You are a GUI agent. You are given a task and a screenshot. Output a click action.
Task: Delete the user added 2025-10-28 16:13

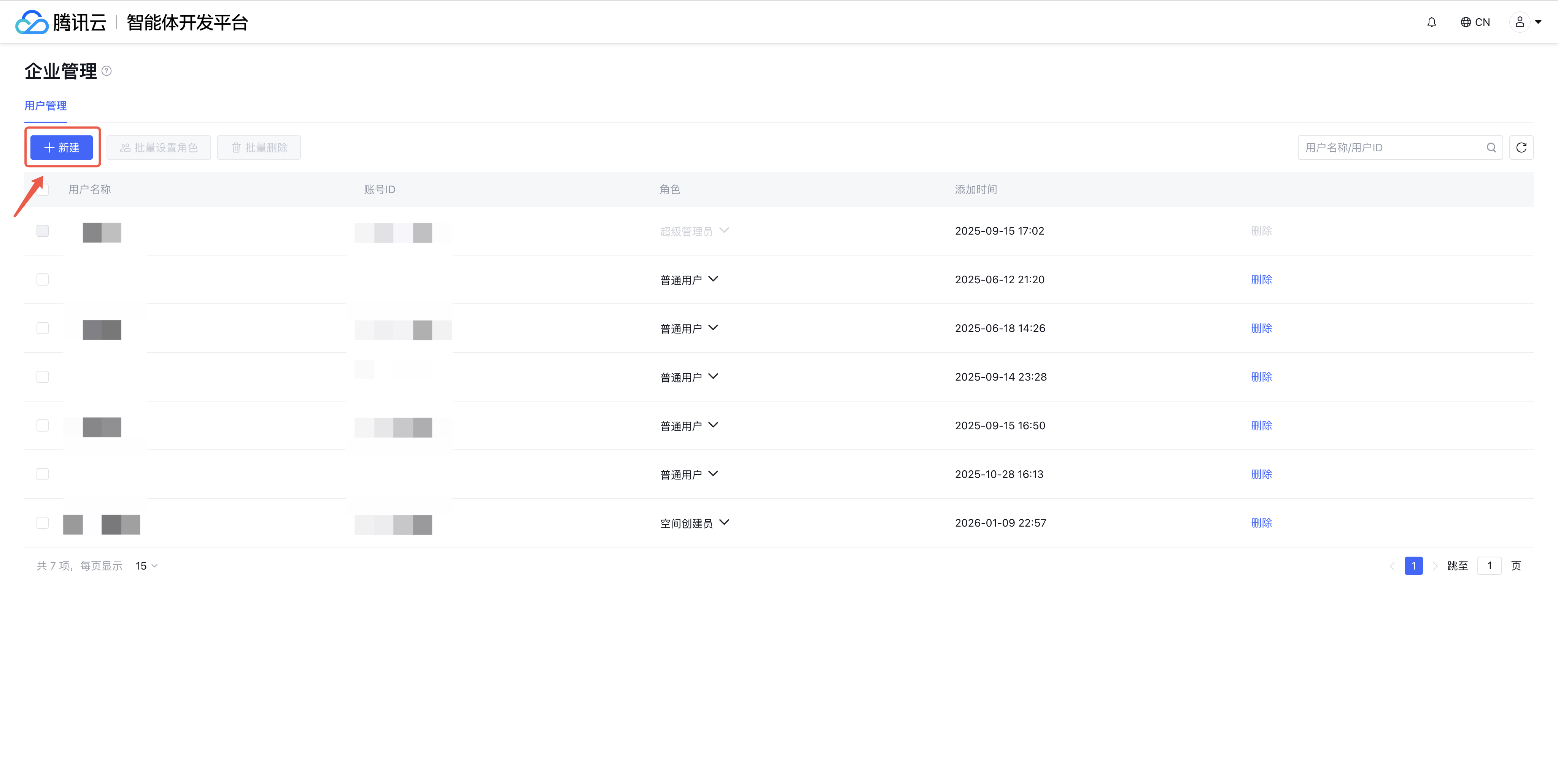click(1261, 475)
